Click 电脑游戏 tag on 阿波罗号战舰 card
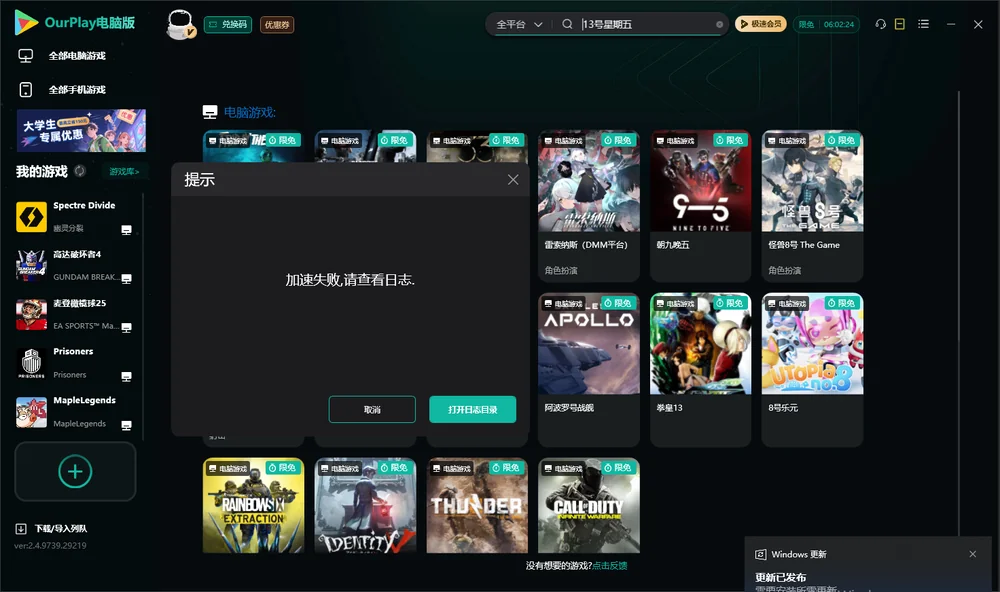The image size is (1000, 592). point(563,304)
